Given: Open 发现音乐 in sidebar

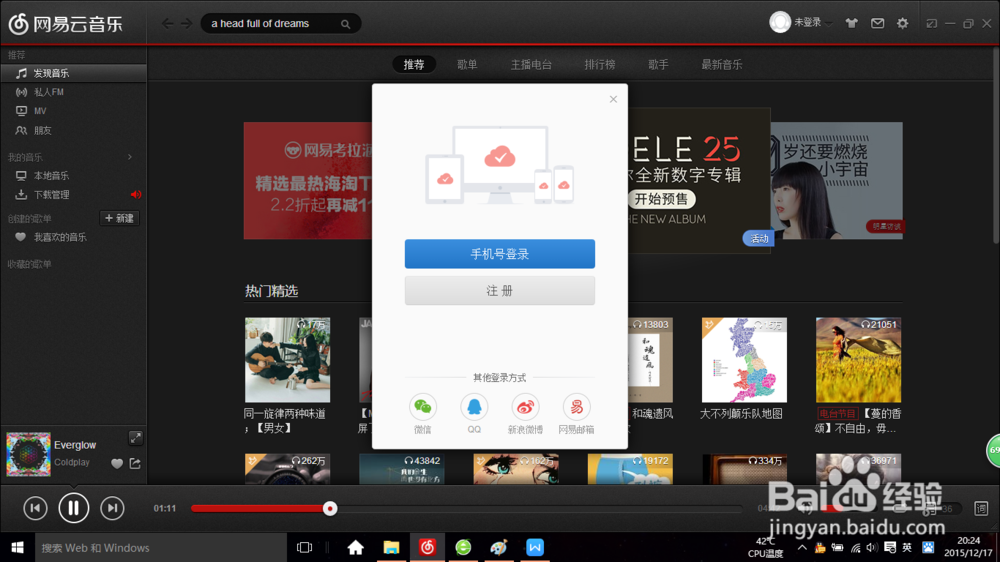Looking at the screenshot, I should [x=73, y=73].
